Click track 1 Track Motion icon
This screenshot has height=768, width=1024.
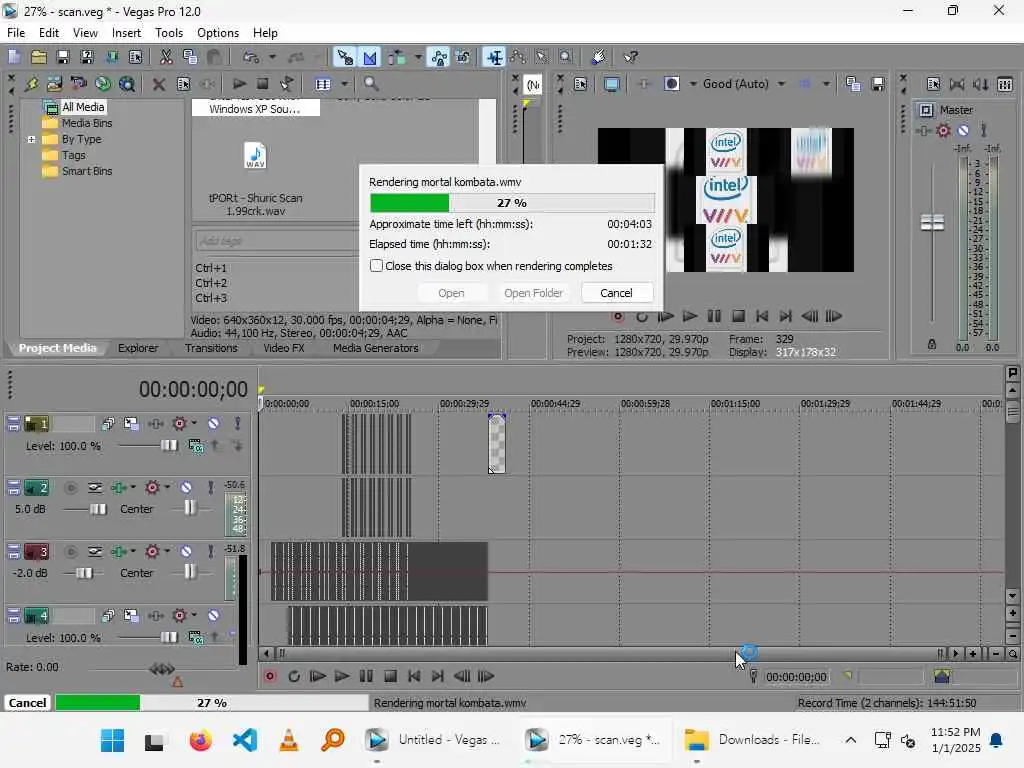131,423
